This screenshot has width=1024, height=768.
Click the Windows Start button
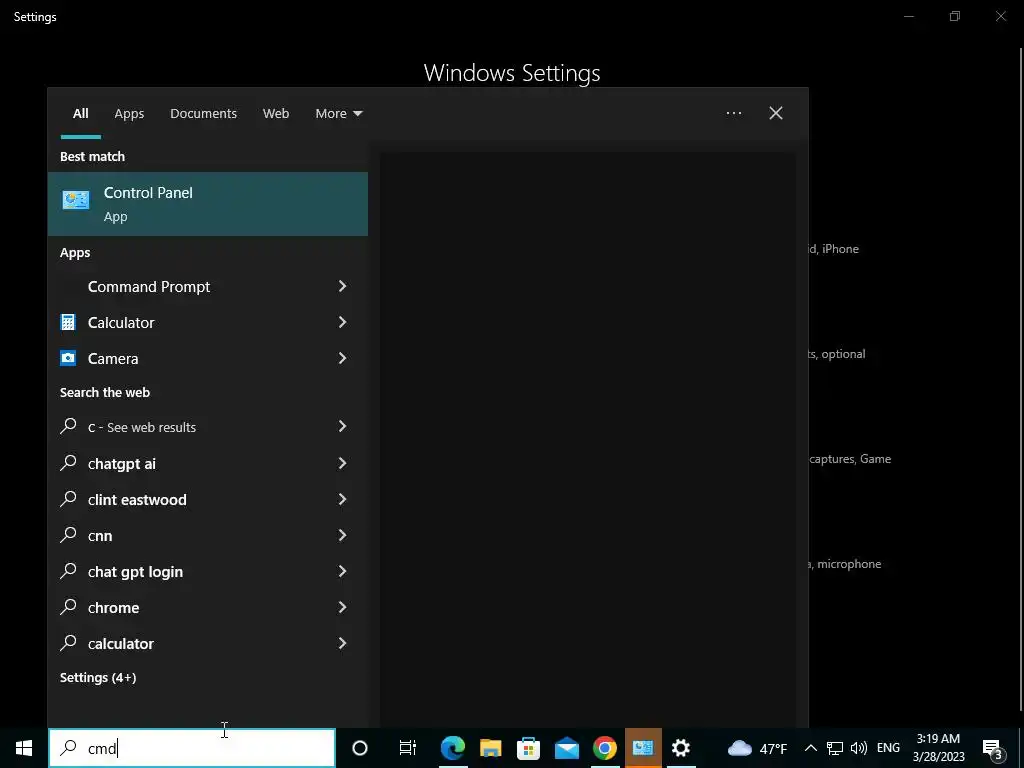24,748
